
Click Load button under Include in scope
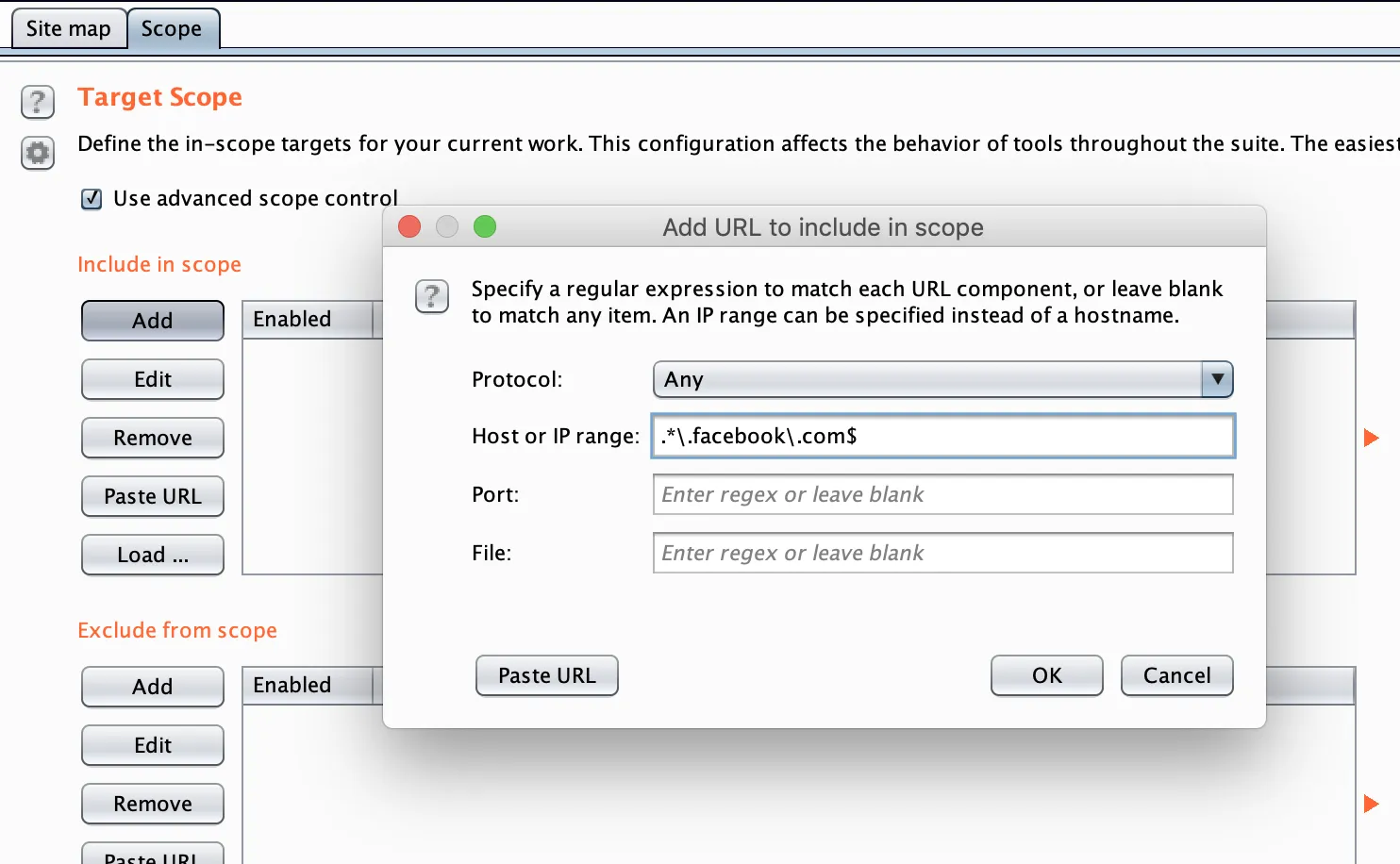click(153, 555)
